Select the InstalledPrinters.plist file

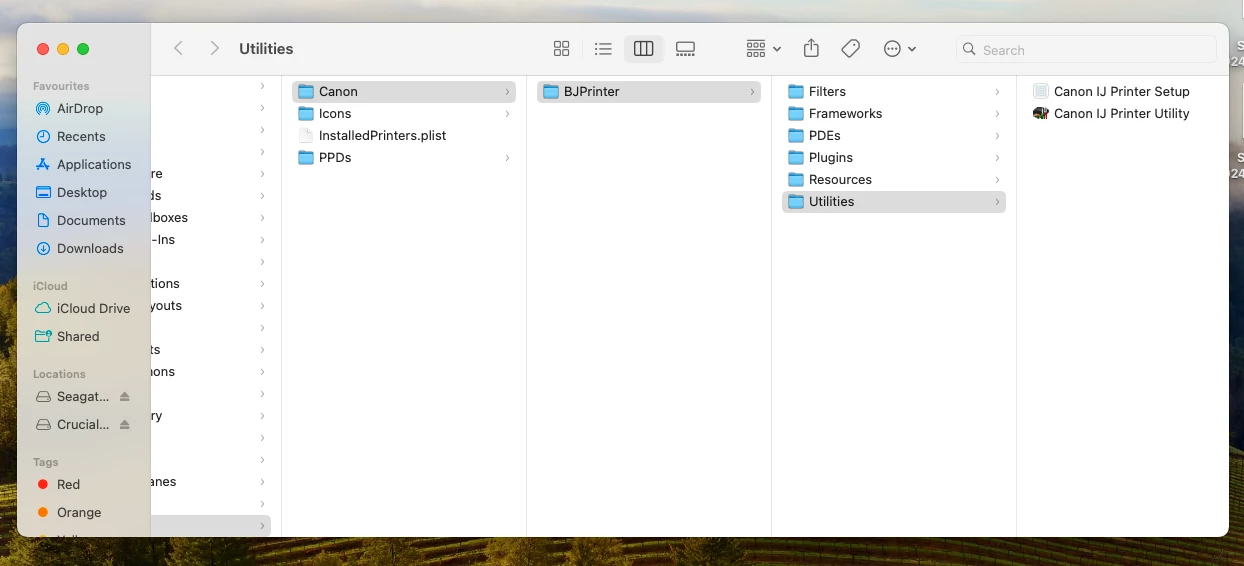click(404, 135)
